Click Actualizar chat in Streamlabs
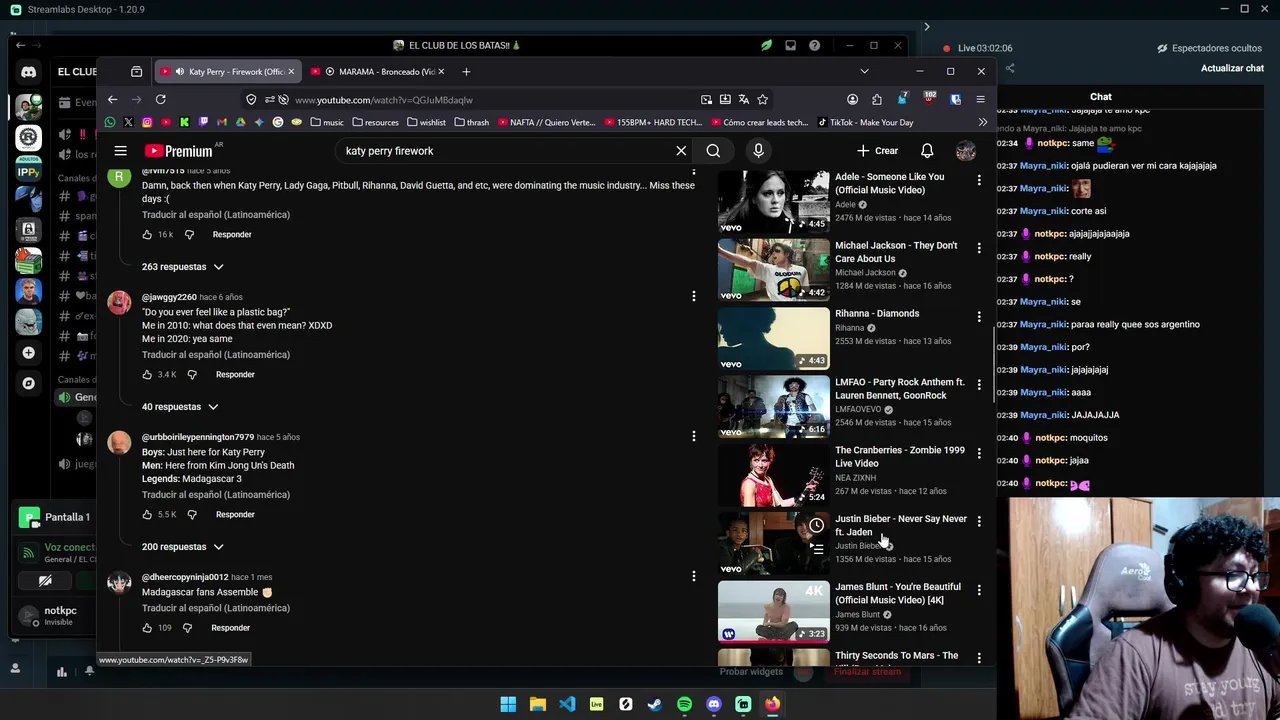The height and width of the screenshot is (720, 1280). pyautogui.click(x=1232, y=68)
